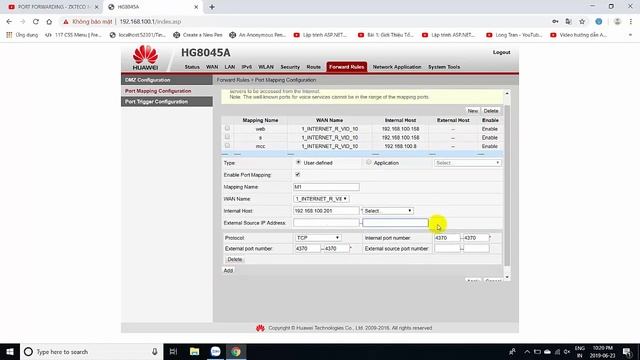640x360 pixels.
Task: Click the browser back arrow
Action: (9, 22)
